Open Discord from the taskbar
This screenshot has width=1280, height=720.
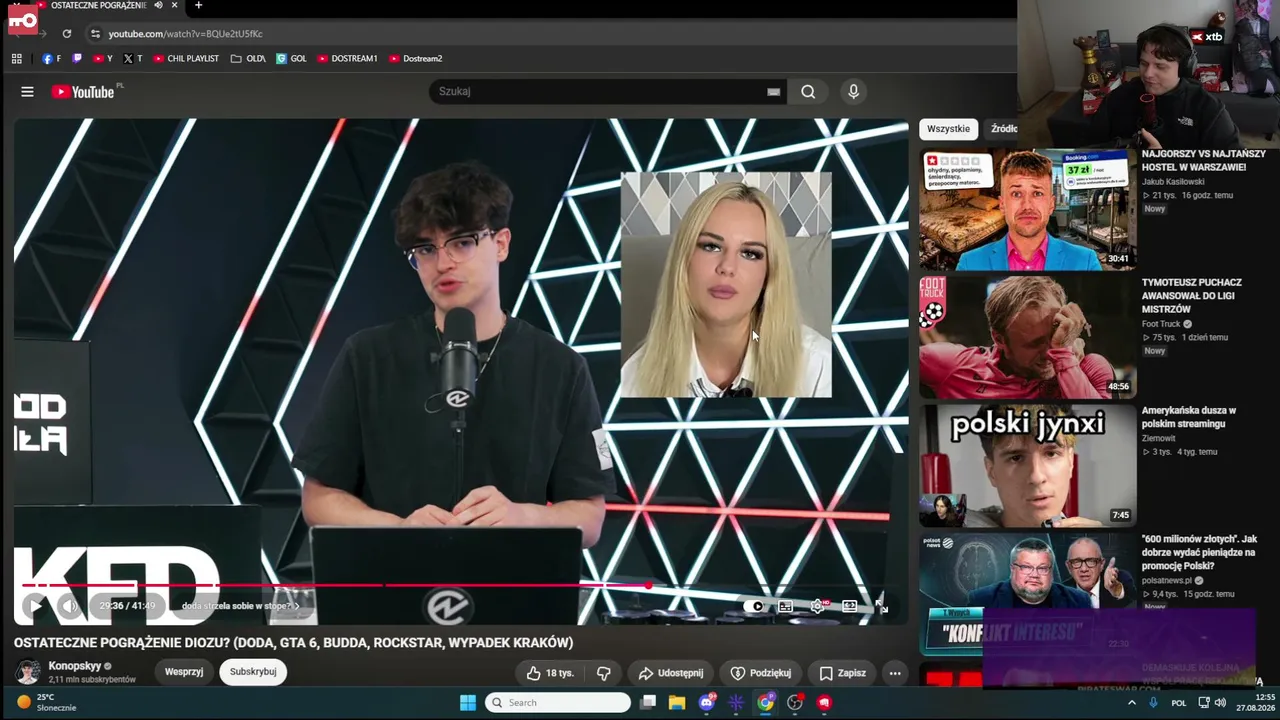point(707,703)
